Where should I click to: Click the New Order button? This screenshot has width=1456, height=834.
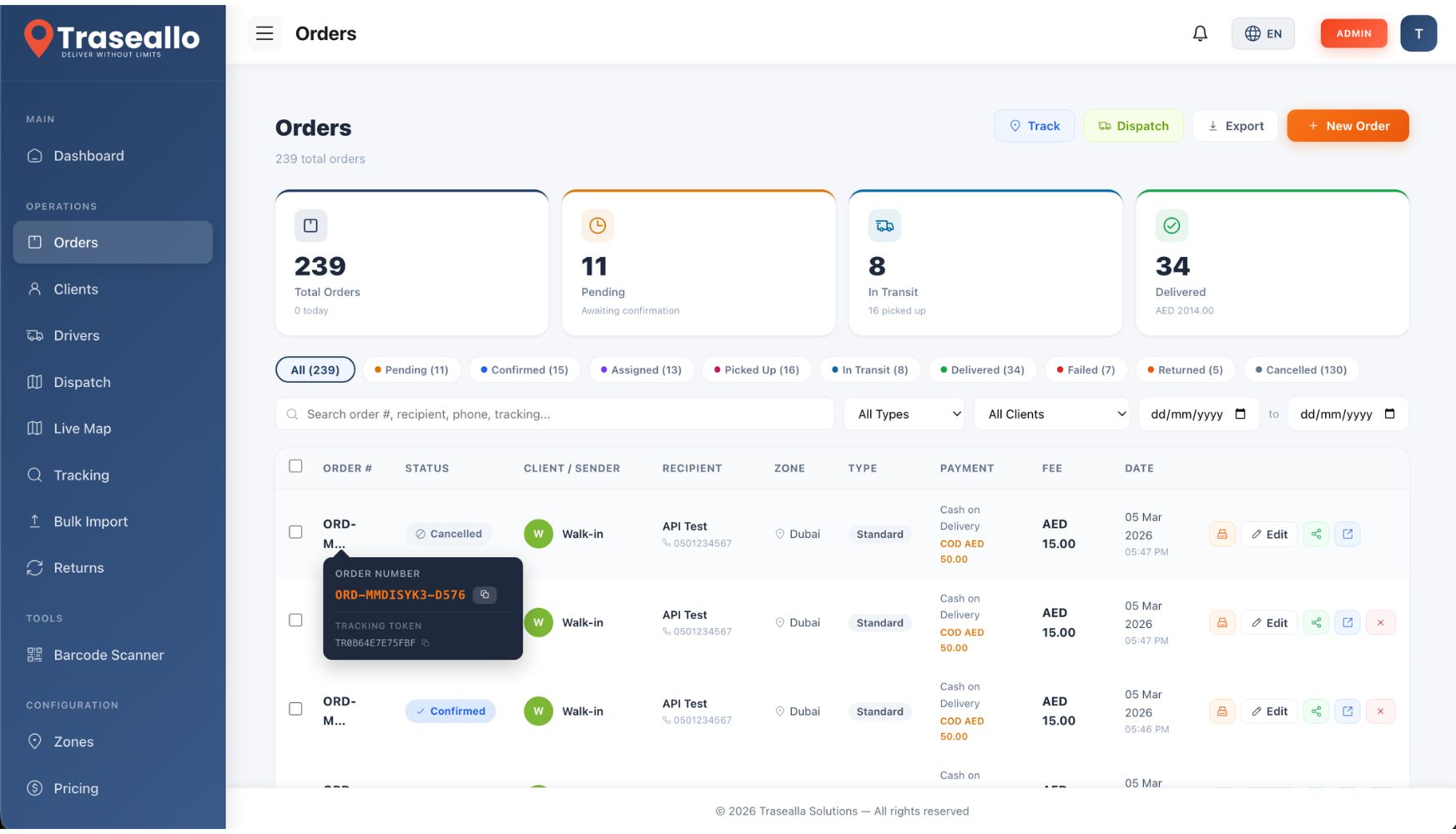tap(1348, 126)
